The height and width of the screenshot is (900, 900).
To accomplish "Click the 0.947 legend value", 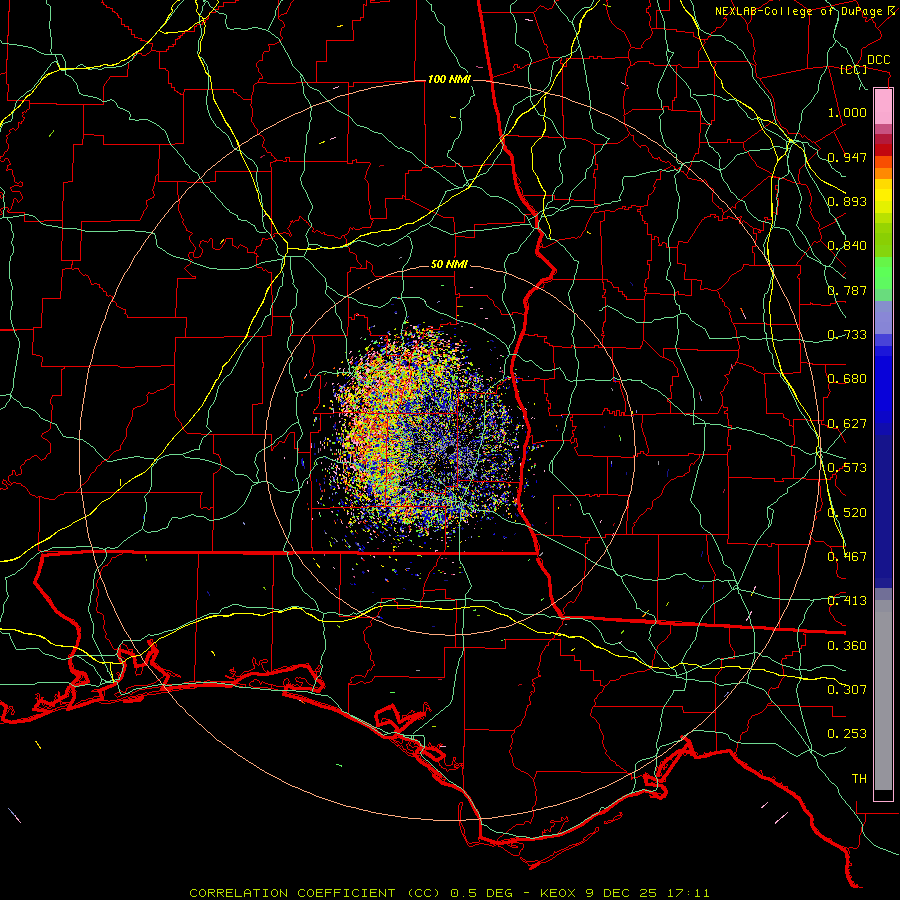I will point(847,157).
